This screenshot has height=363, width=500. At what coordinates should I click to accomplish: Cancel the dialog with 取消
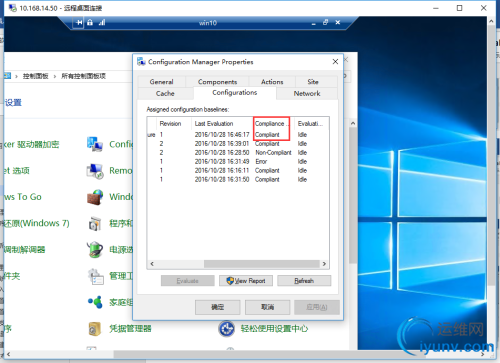coord(267,307)
